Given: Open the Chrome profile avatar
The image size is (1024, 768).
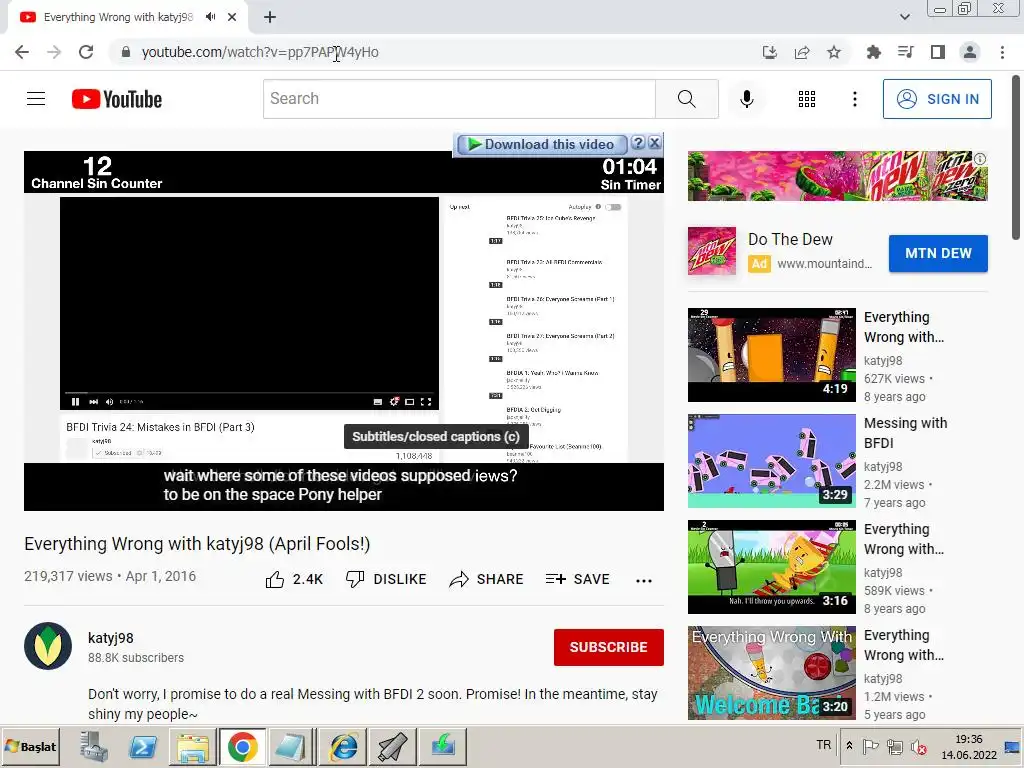Looking at the screenshot, I should click(x=970, y=52).
